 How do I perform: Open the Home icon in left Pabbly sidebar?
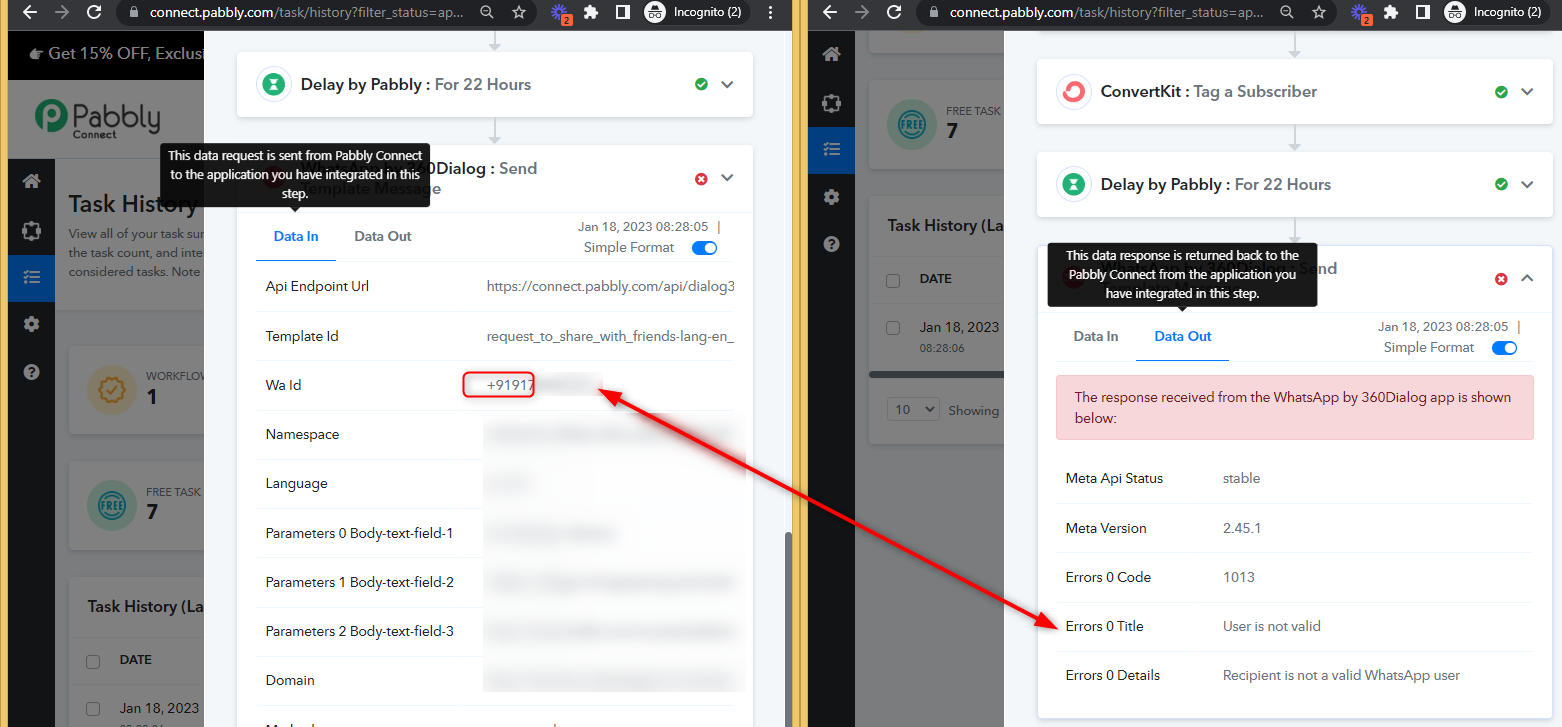coord(31,181)
